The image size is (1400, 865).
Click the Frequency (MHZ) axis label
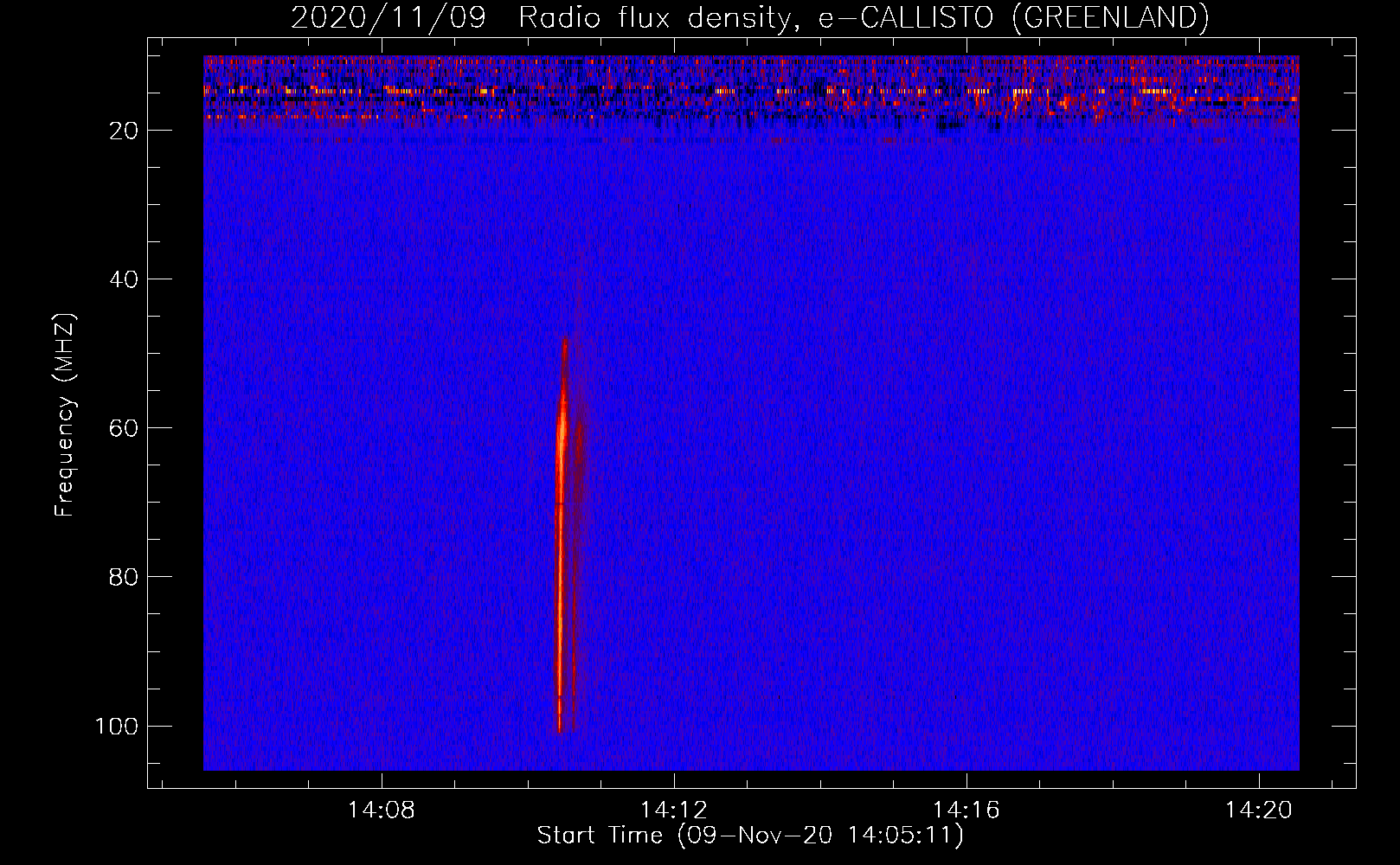coord(65,415)
